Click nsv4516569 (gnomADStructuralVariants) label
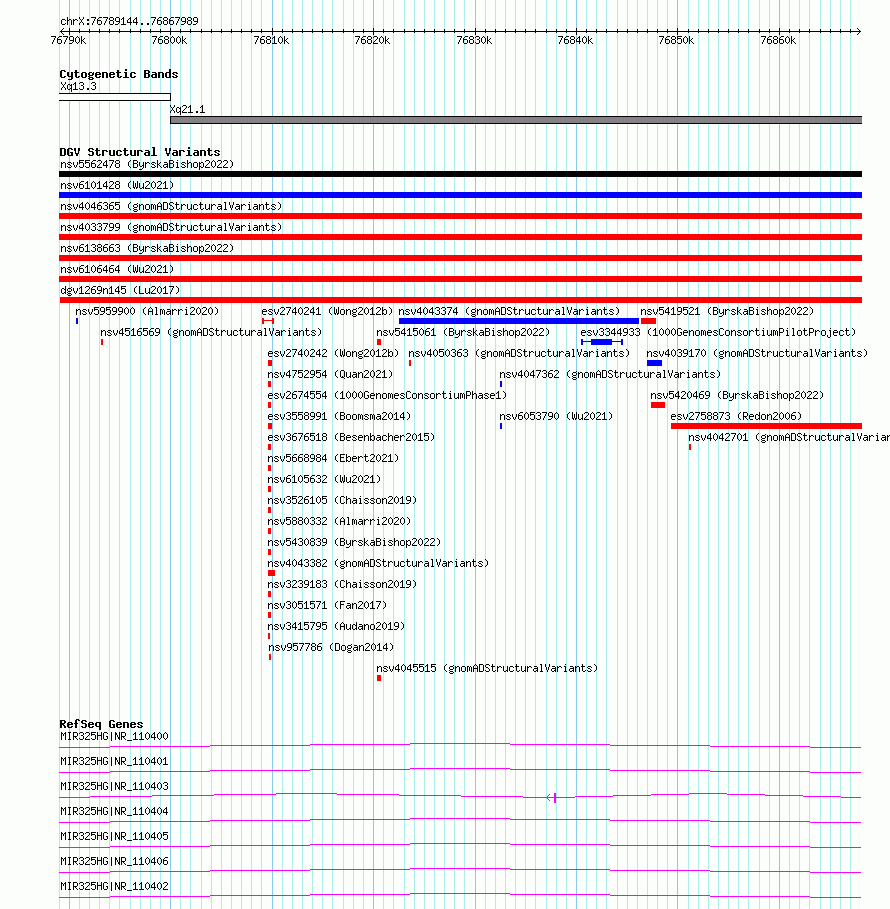This screenshot has height=909, width=890. 211,332
